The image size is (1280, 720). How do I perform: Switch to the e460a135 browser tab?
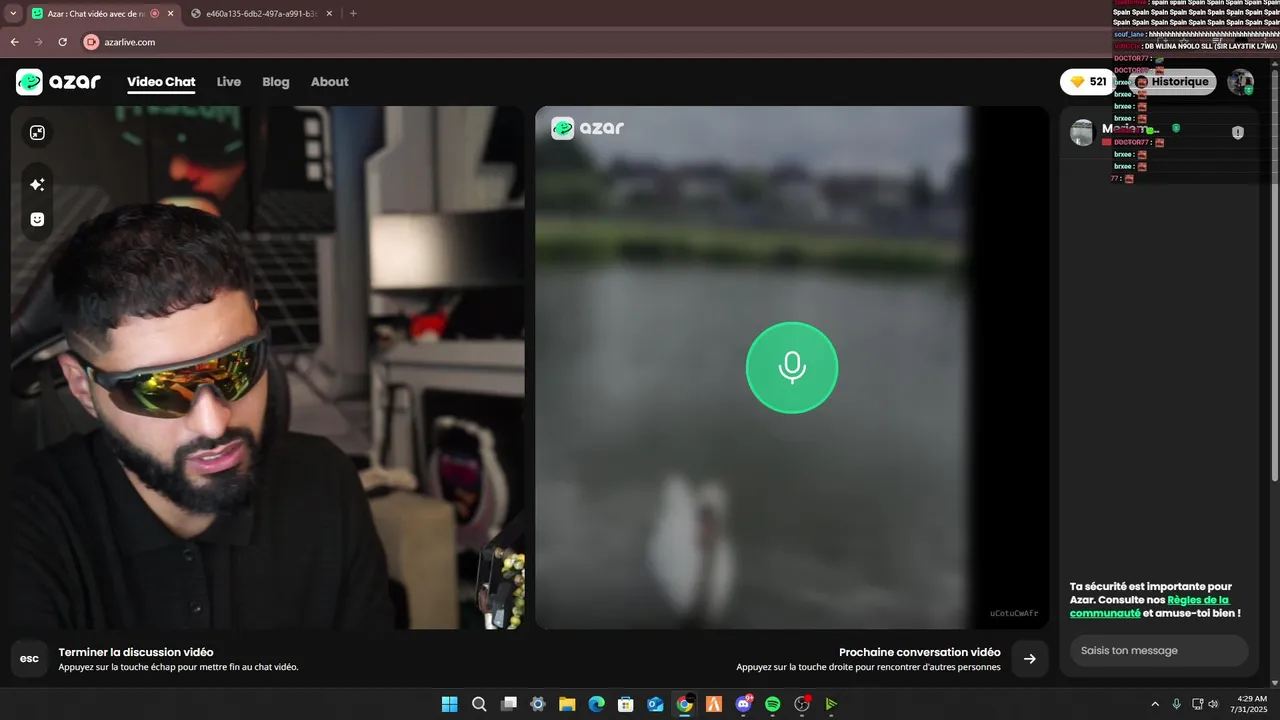262,14
